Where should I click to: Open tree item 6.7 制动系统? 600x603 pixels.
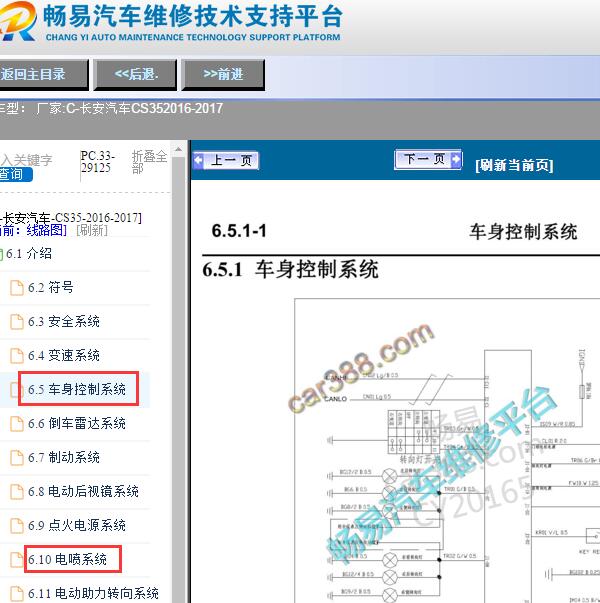pyautogui.click(x=63, y=457)
